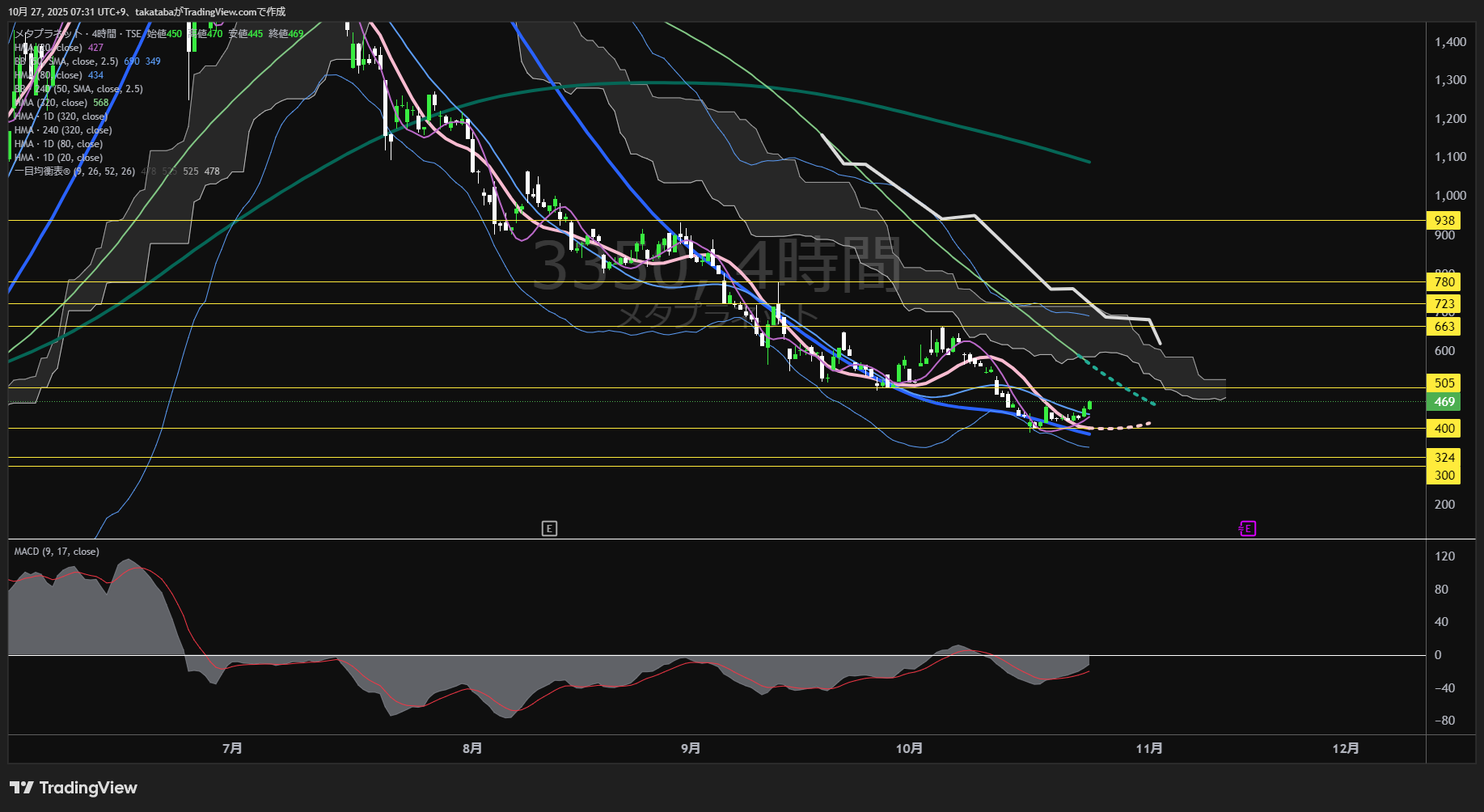This screenshot has height=812, width=1484.
Task: Click the green 469 current price label
Action: coord(1444,402)
